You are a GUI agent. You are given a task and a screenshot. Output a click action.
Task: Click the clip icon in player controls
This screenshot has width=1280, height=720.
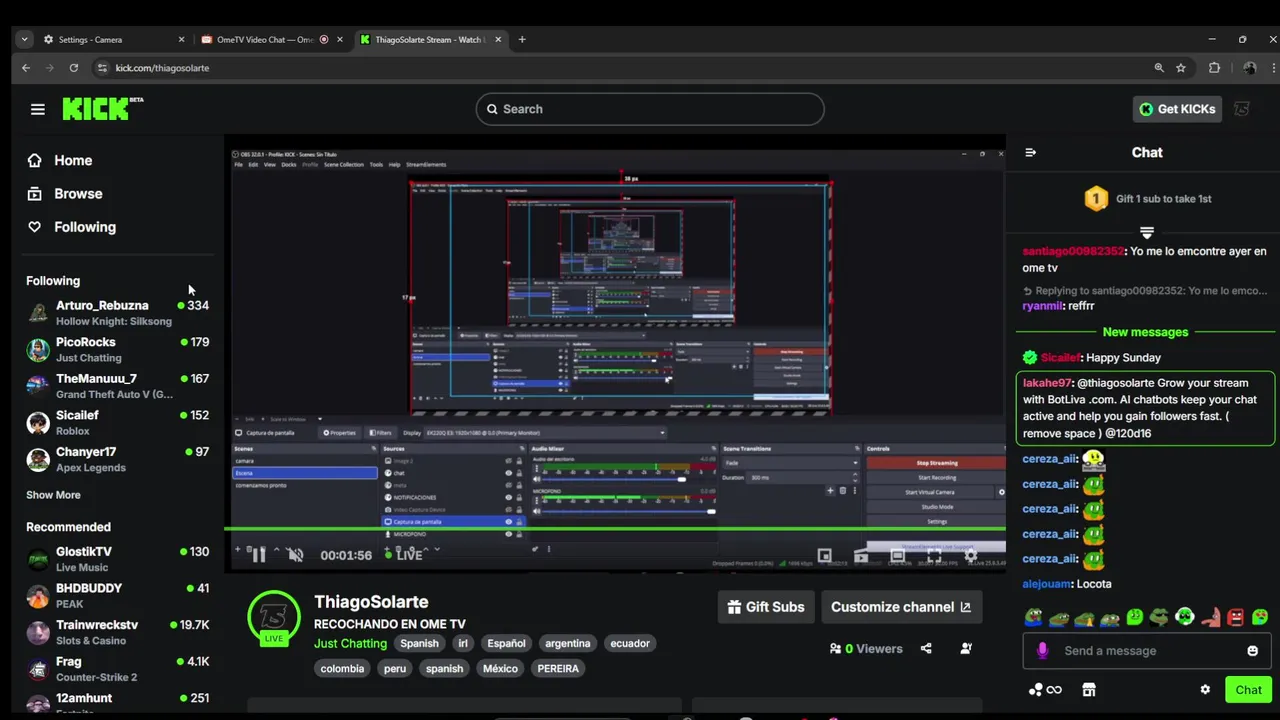click(861, 556)
